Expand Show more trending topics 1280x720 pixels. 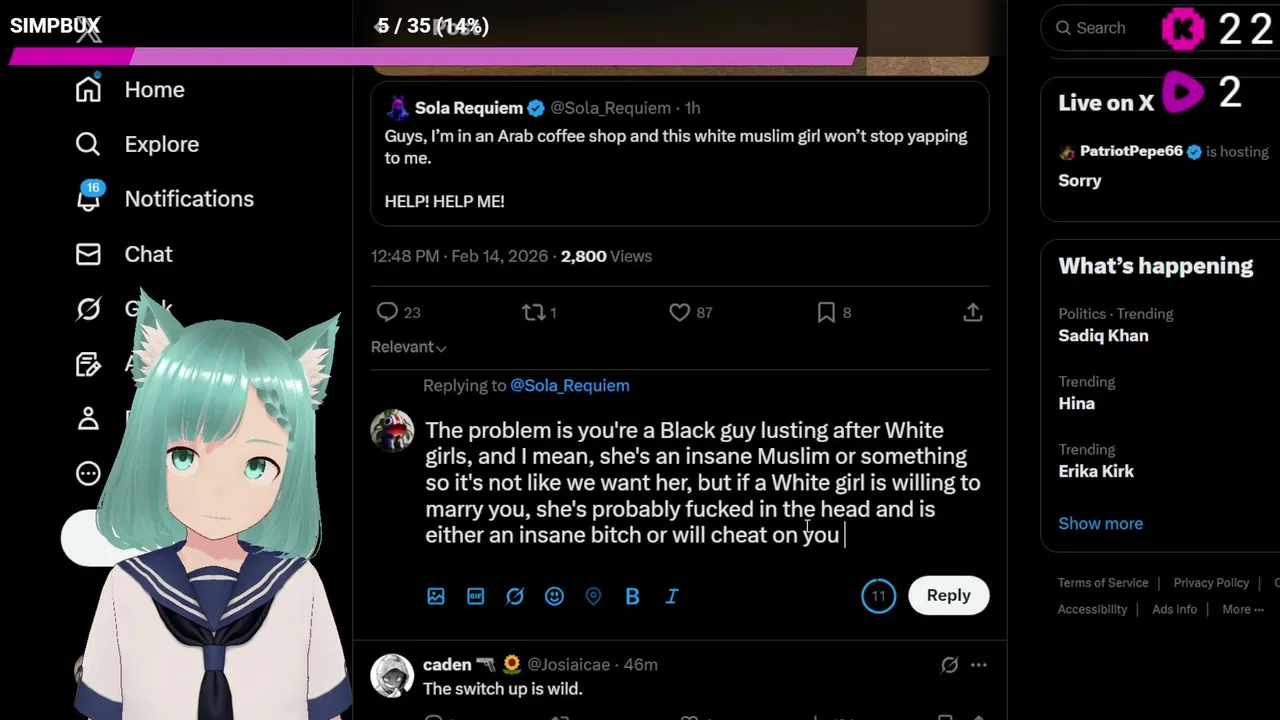pos(1100,523)
